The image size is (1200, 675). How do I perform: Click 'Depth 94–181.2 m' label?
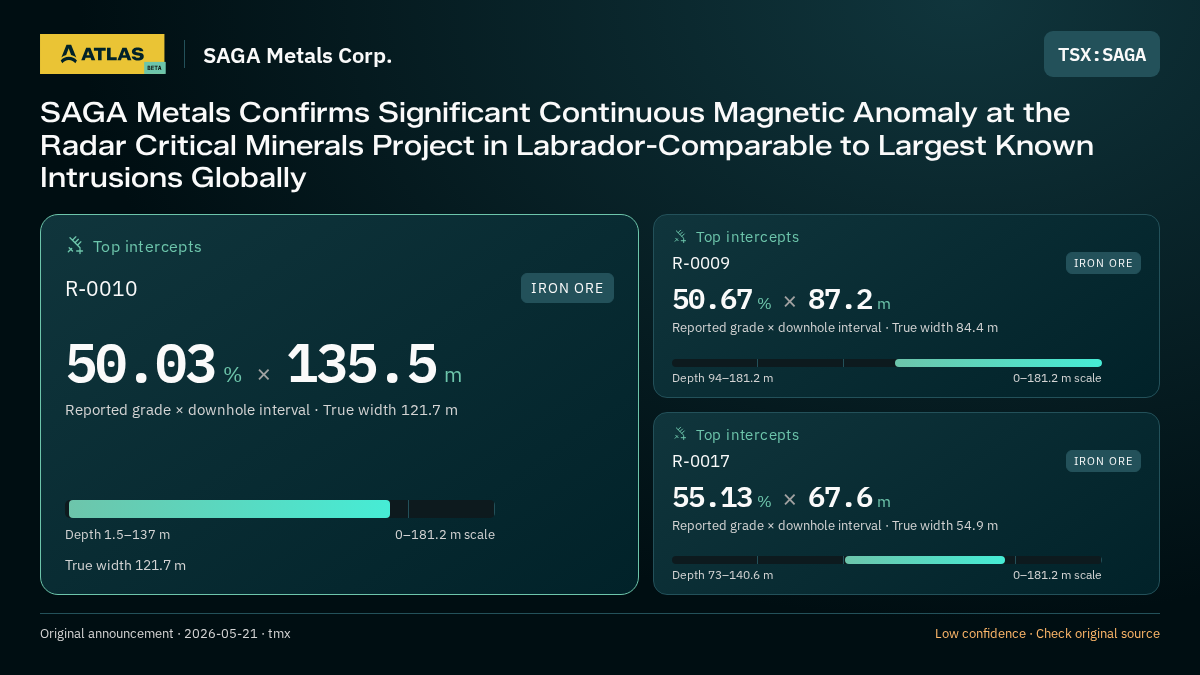[723, 378]
